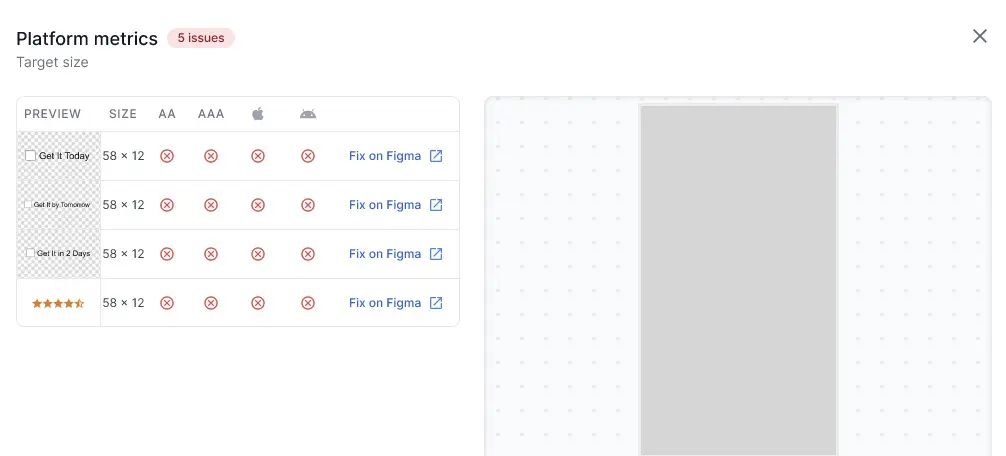Click the external link icon in the star rating row
The height and width of the screenshot is (456, 1006).
click(x=436, y=303)
